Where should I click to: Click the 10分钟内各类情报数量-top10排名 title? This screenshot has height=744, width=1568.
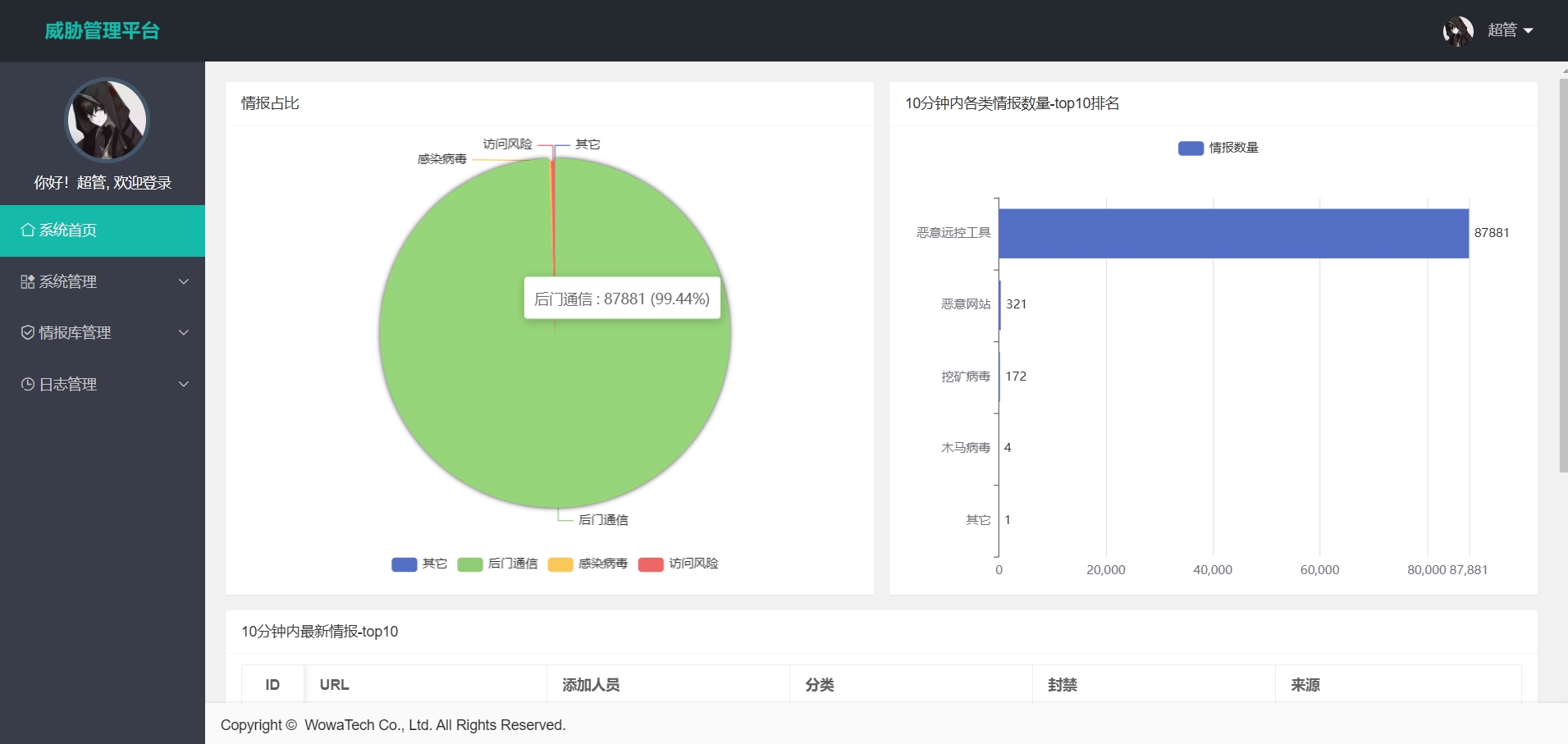1012,103
